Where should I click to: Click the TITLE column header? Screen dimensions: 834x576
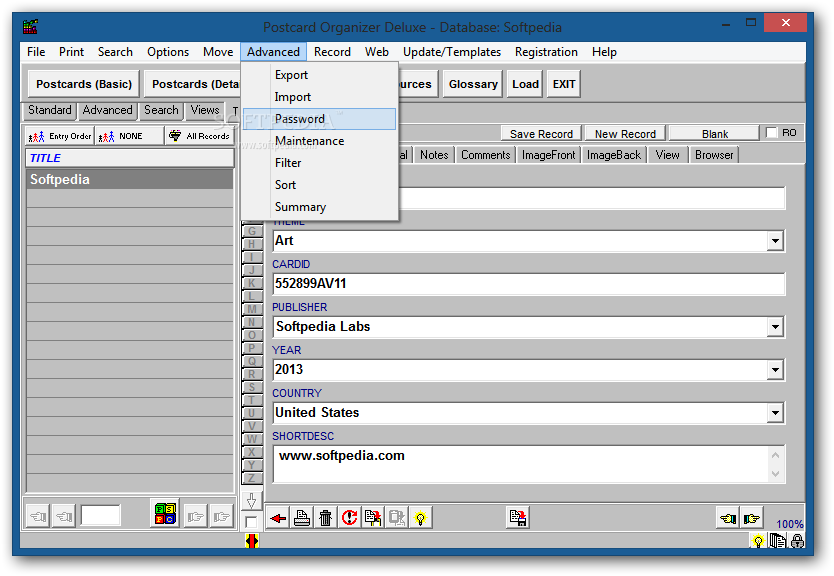point(130,158)
